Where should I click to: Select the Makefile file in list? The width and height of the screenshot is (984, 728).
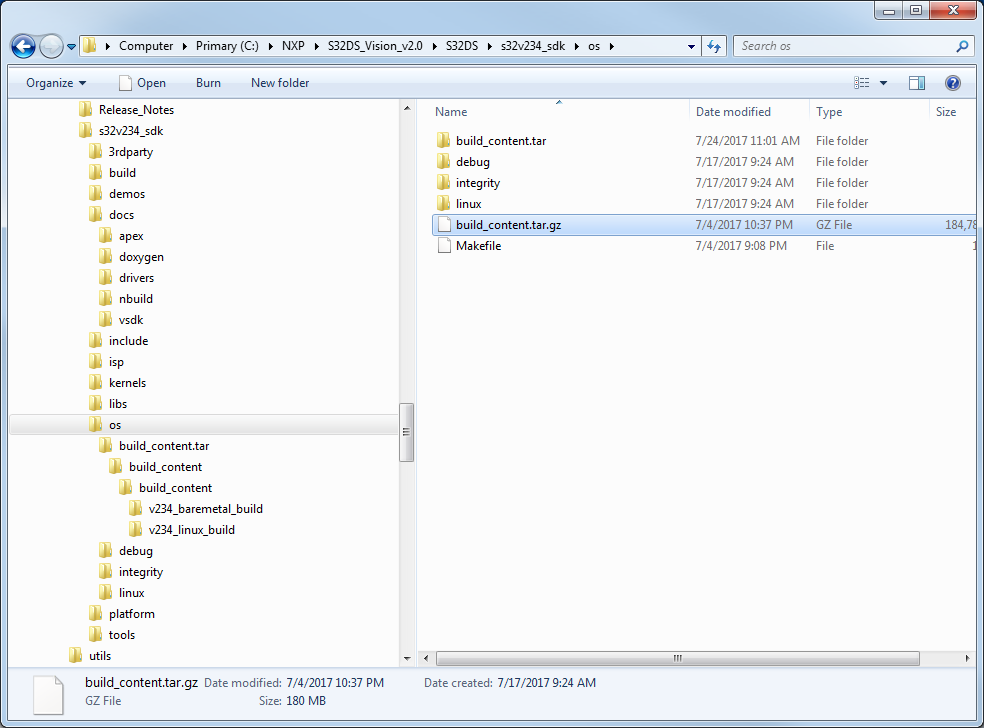478,246
